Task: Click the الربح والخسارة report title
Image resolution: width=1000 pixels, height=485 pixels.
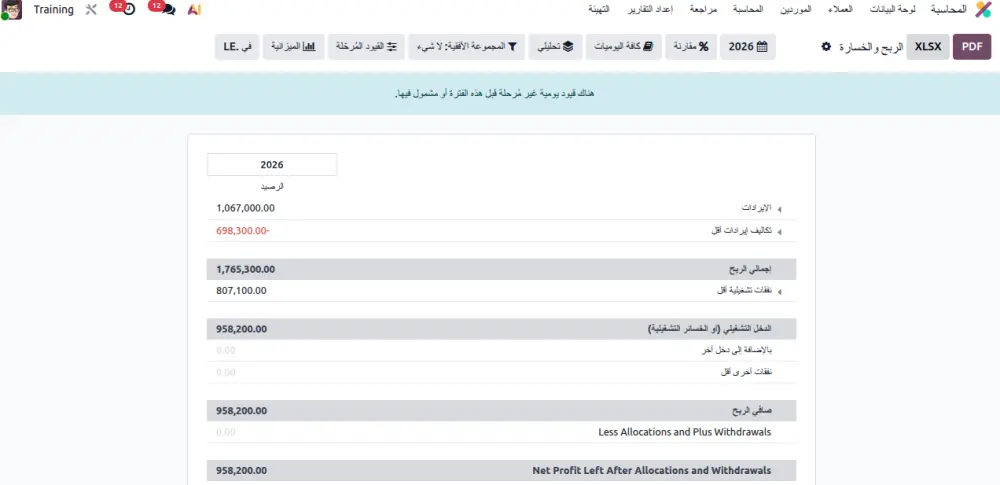Action: click(x=871, y=47)
